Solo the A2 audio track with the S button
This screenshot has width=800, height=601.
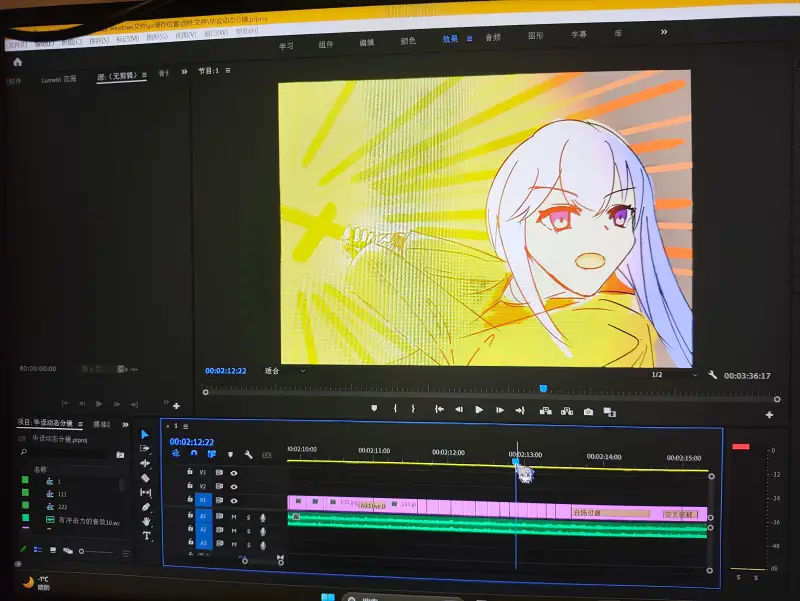[x=248, y=531]
